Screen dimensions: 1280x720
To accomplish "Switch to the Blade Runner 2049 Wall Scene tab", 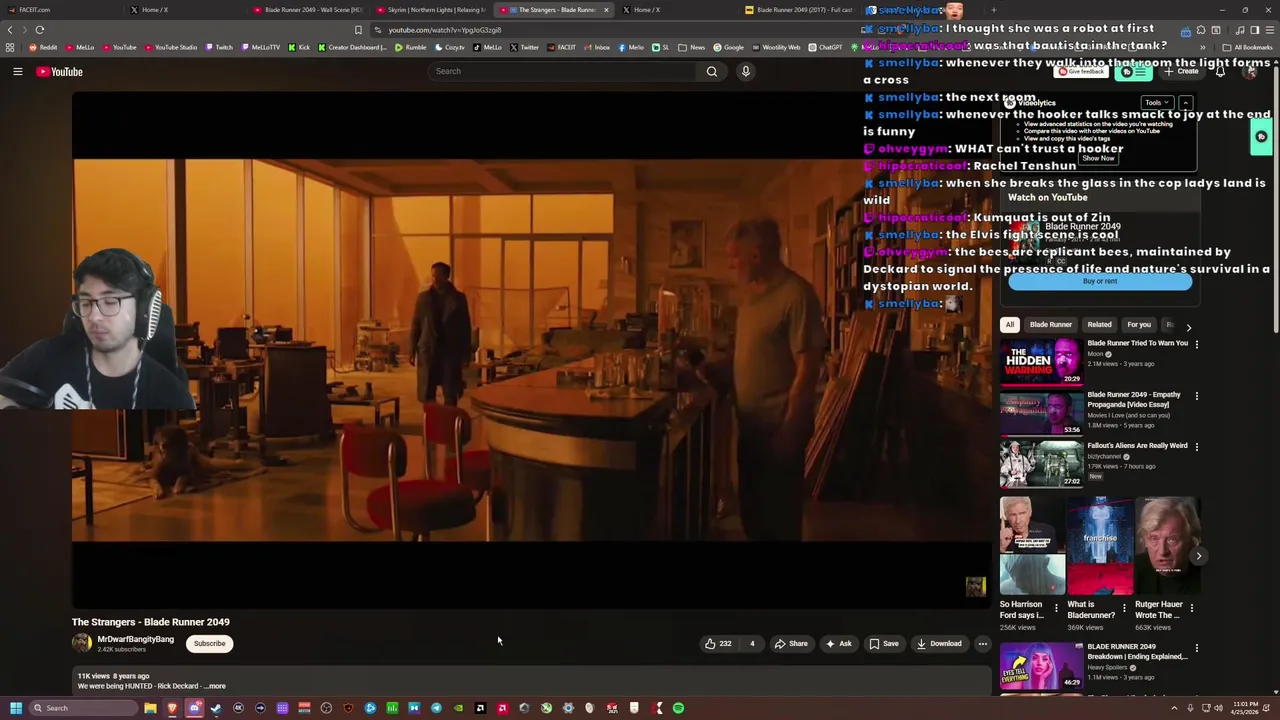I will [308, 10].
